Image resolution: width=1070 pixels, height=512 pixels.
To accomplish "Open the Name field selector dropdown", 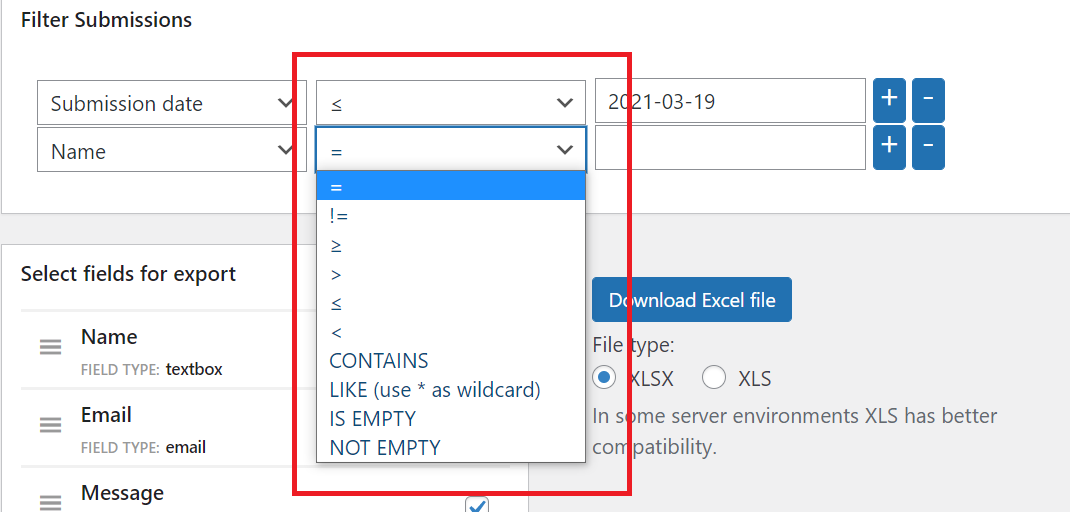I will (x=171, y=151).
